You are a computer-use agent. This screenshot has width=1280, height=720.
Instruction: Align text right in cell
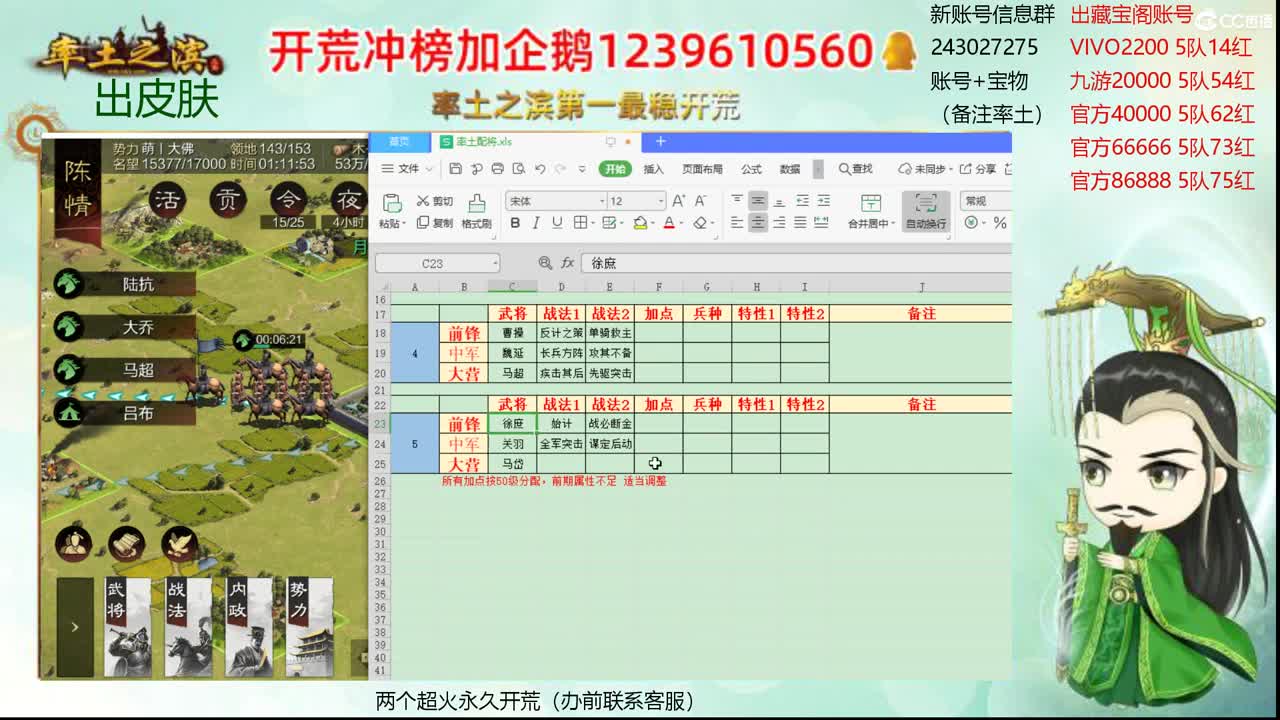[779, 223]
